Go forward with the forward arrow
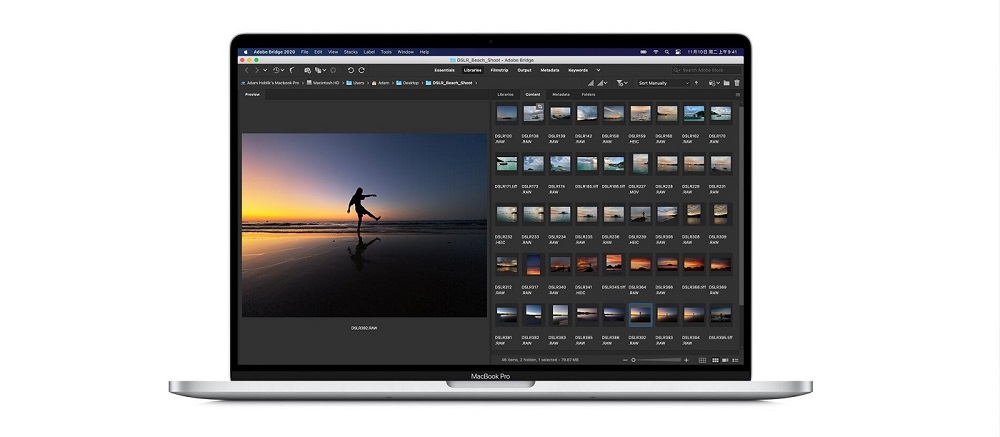1000x437 pixels. pos(256,70)
